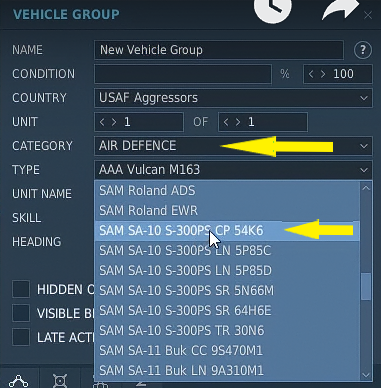This screenshot has height=388, width=381.
Task: Open the triggered actions tab icon
Action: click(x=60, y=381)
